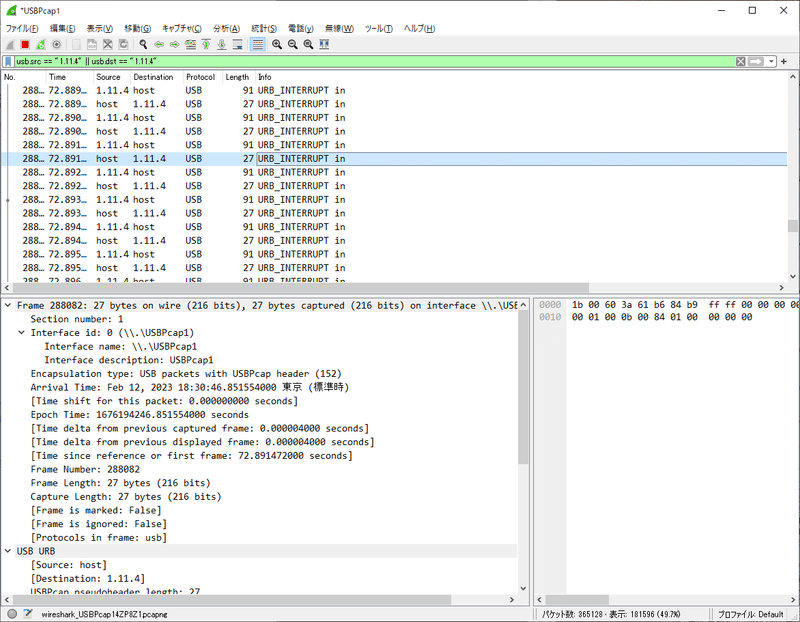800x622 pixels.
Task: Add a filter button with plus
Action: coord(784,62)
